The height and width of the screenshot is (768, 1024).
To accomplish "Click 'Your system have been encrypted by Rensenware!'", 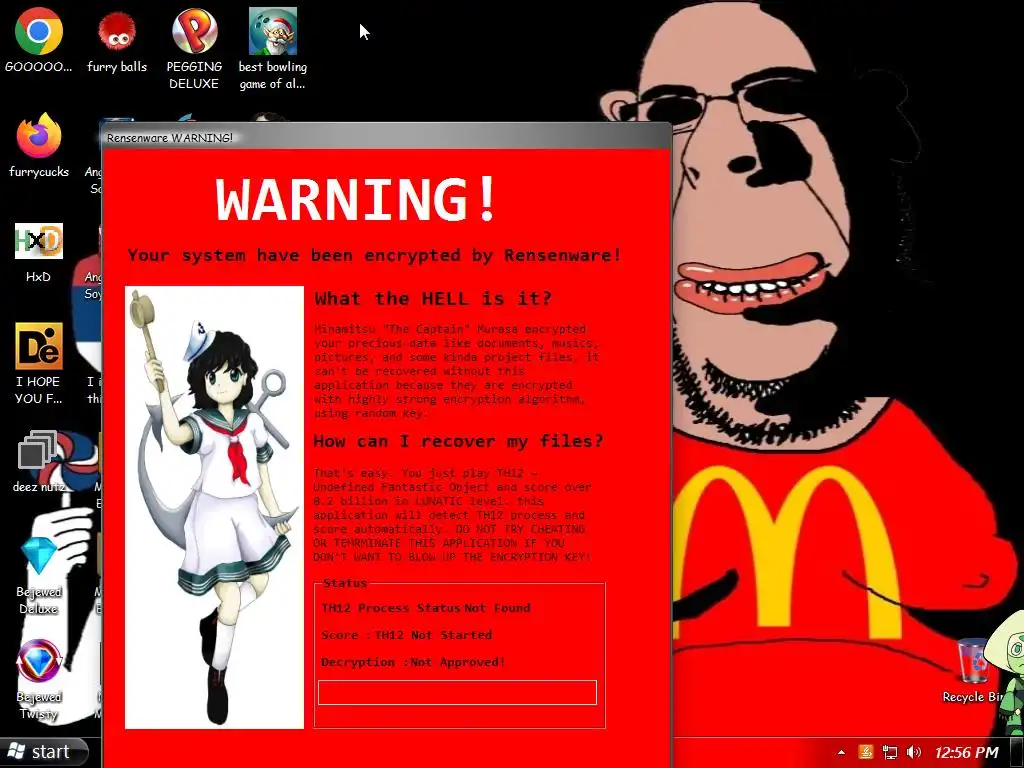I will [x=374, y=255].
